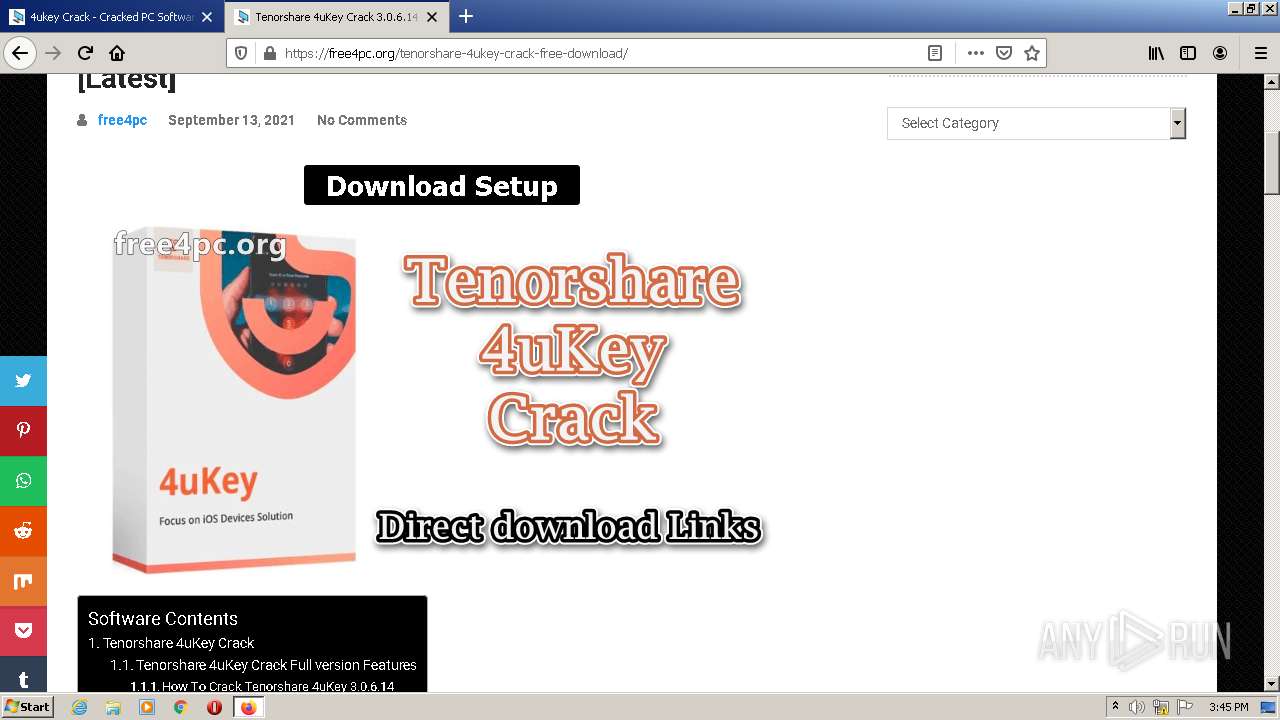Open the Library icon
Image resolution: width=1280 pixels, height=720 pixels.
(1156, 53)
